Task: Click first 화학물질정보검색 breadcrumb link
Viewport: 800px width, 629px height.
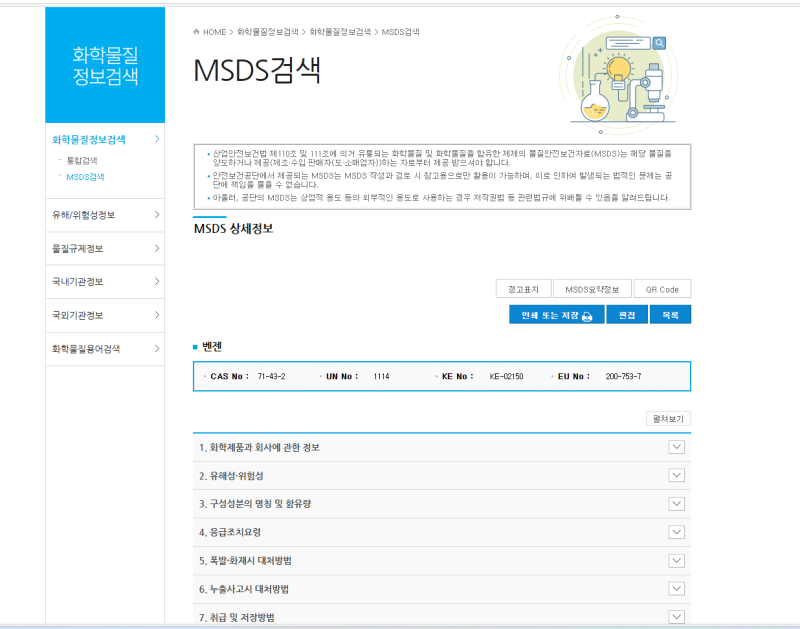Action: 268,32
